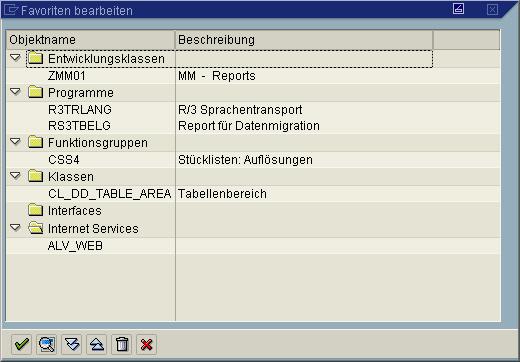Click the 'MM - Reports' description
This screenshot has width=520, height=362.
[x=217, y=76]
